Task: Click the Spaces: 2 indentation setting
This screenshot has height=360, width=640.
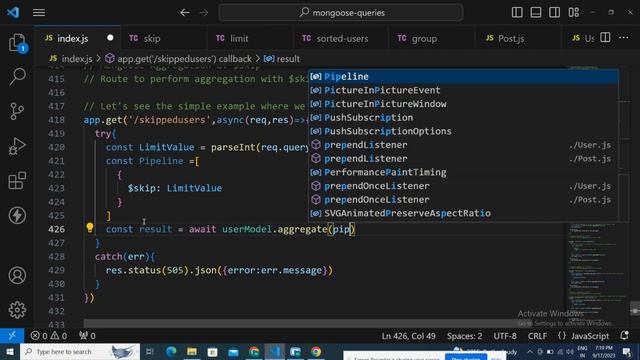Action: 464,336
